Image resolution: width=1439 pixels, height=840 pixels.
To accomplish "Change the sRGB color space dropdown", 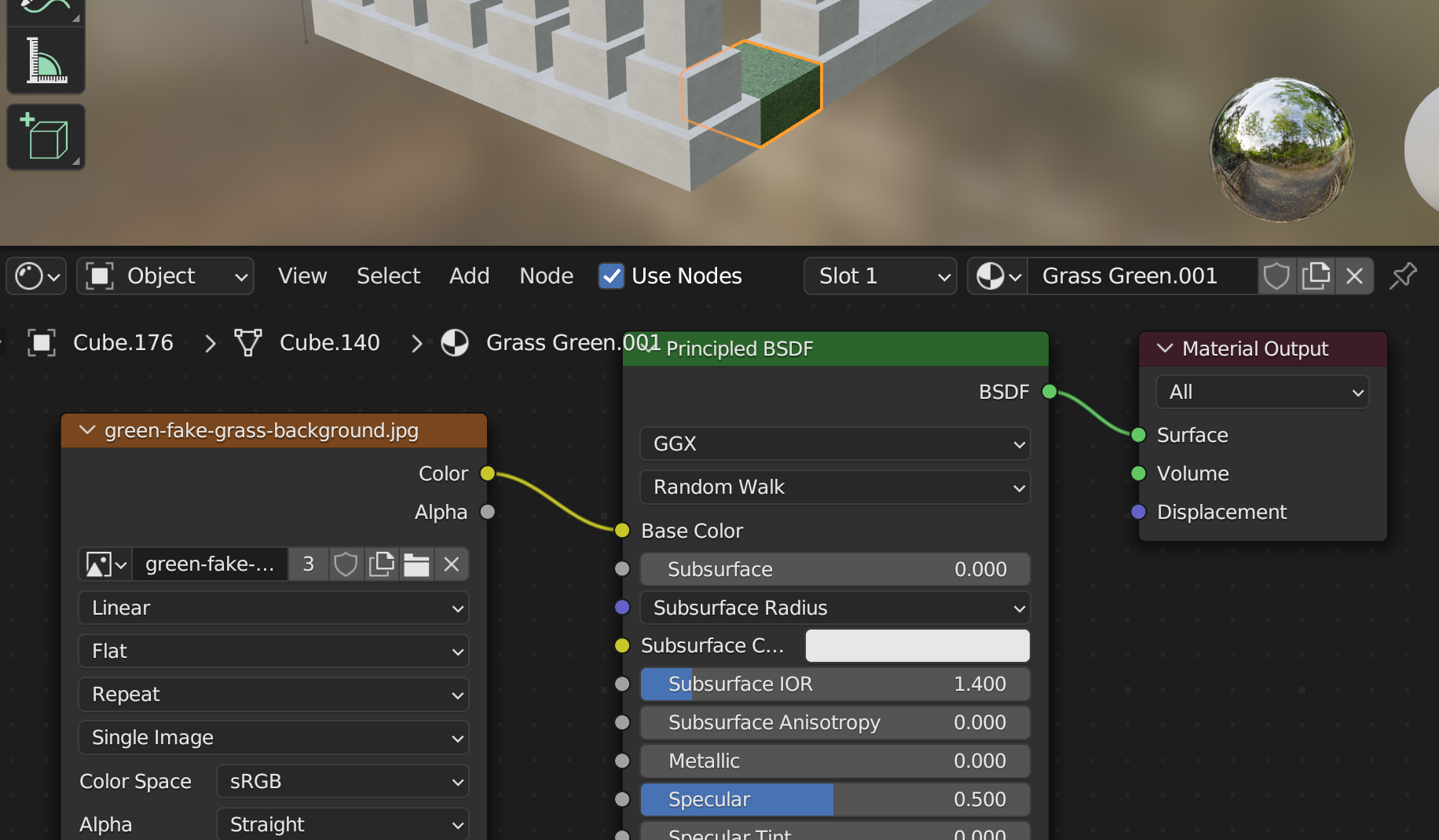I will tap(342, 781).
